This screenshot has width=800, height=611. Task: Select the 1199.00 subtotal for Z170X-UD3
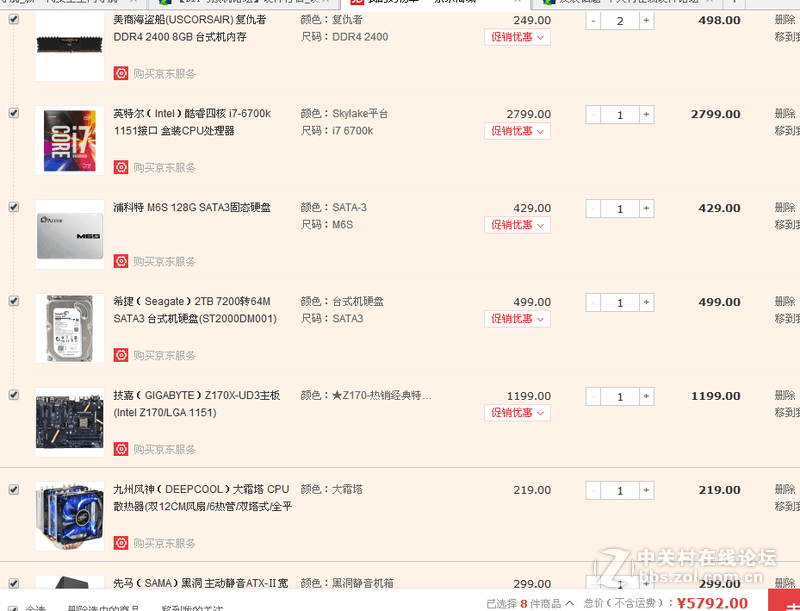715,396
